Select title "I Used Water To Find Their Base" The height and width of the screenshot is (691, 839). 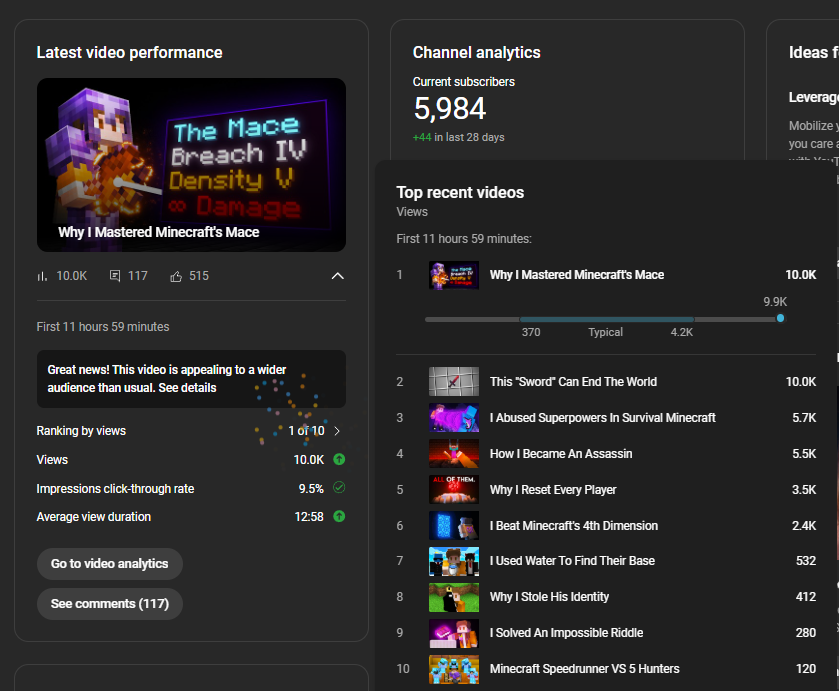click(572, 560)
